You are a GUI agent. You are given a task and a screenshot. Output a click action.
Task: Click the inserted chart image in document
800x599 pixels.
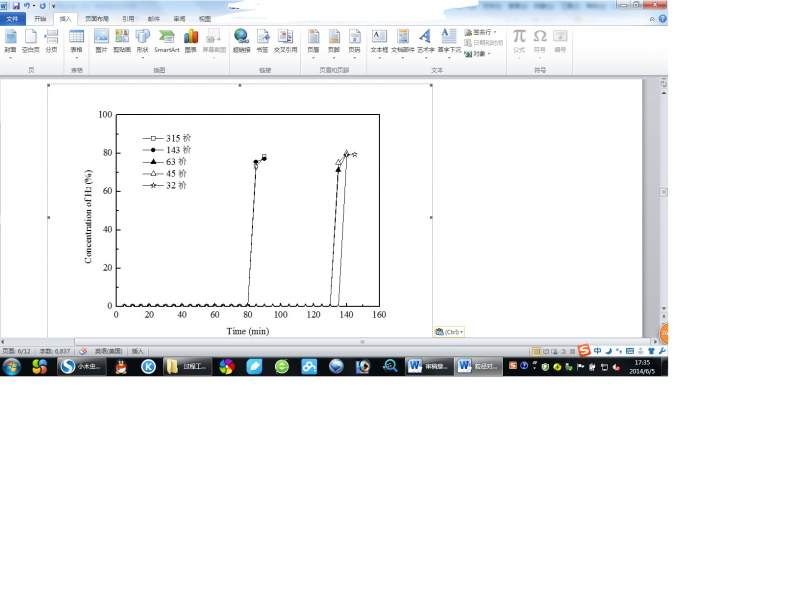[x=240, y=210]
